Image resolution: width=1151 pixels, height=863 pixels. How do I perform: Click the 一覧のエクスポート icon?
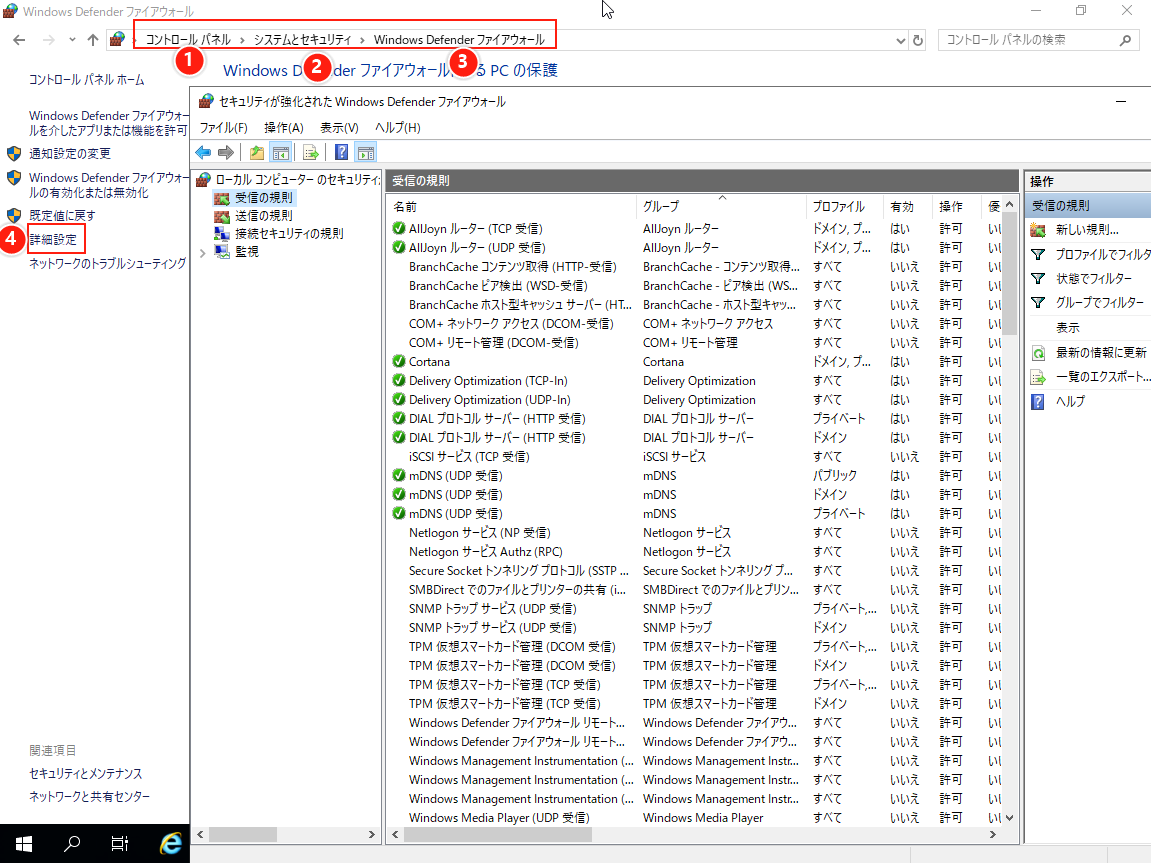tap(1038, 377)
